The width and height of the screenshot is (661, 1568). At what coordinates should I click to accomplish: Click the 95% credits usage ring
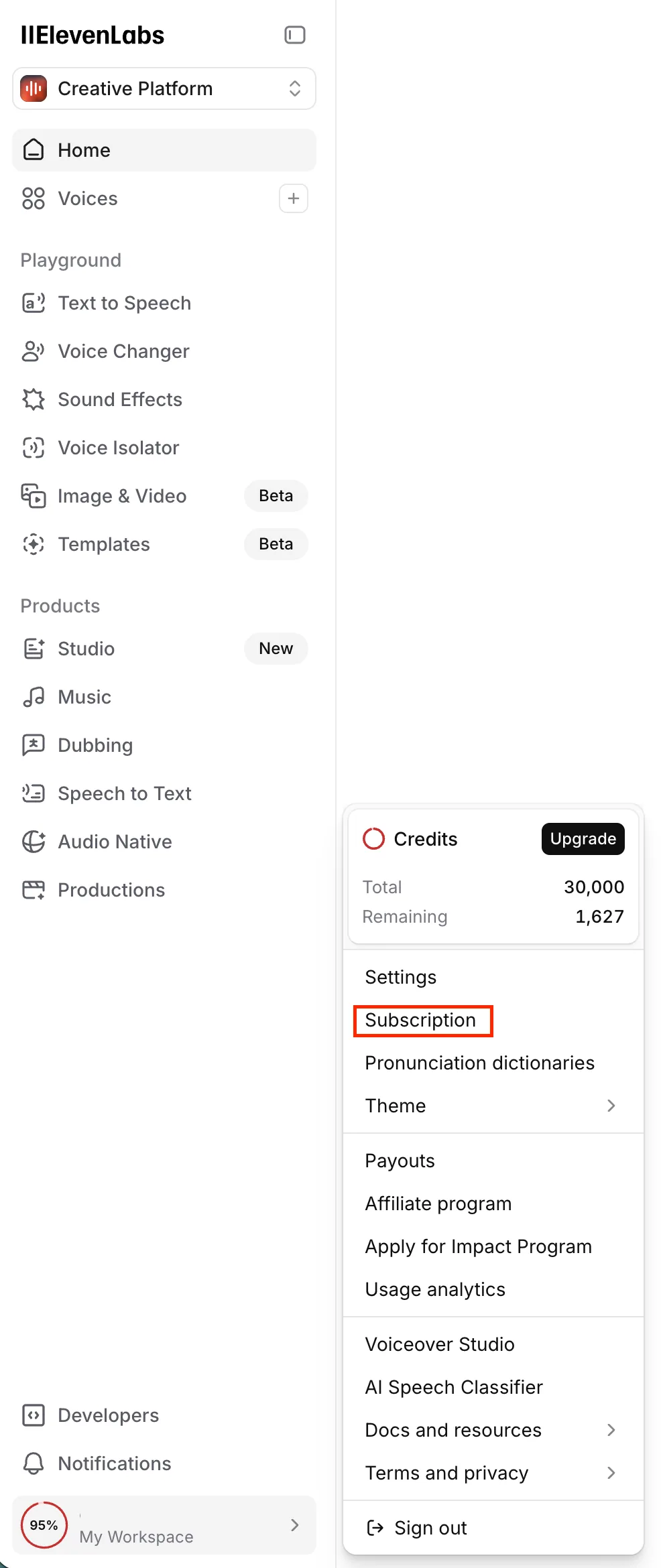pyautogui.click(x=44, y=1525)
